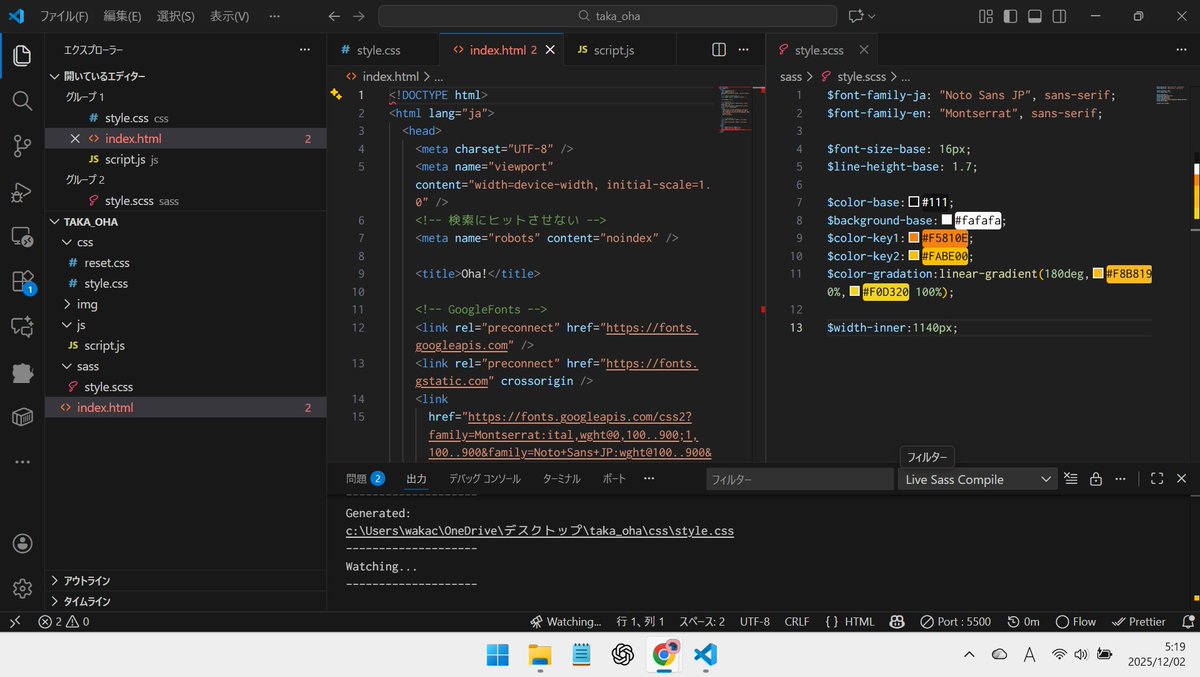
Task: Switch to the 問題 panel tab
Action: click(365, 479)
